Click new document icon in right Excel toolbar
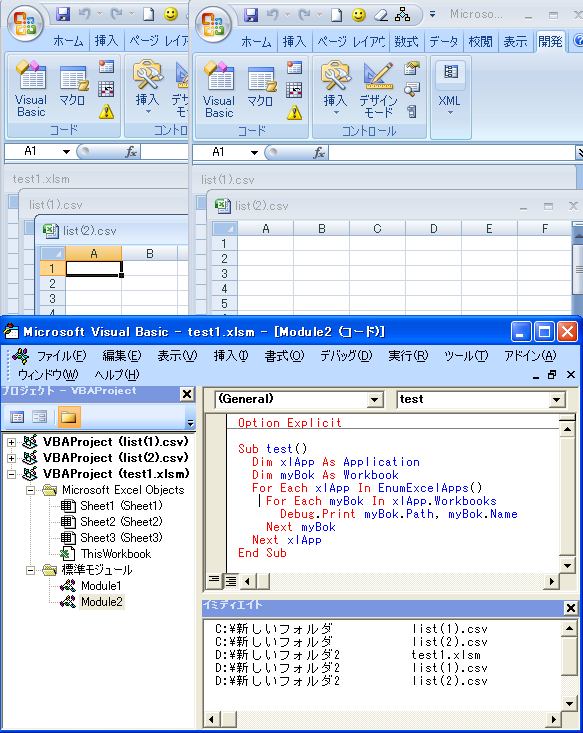The image size is (583, 733). (x=337, y=15)
